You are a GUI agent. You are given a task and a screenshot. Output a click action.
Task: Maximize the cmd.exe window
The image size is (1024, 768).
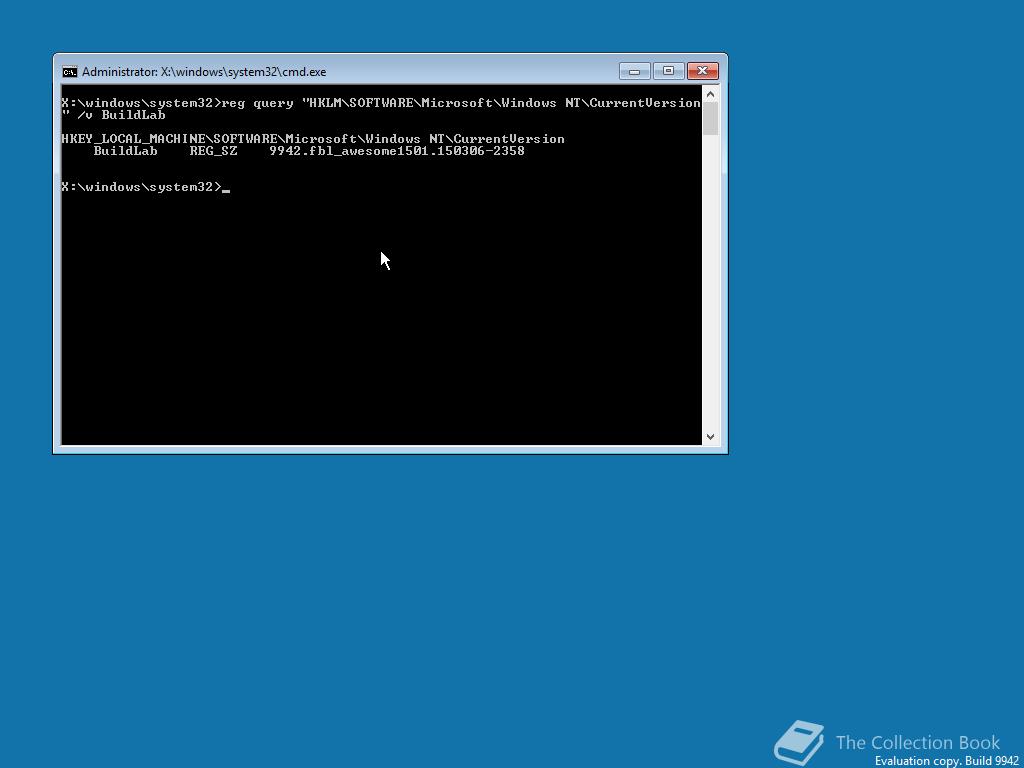668,71
